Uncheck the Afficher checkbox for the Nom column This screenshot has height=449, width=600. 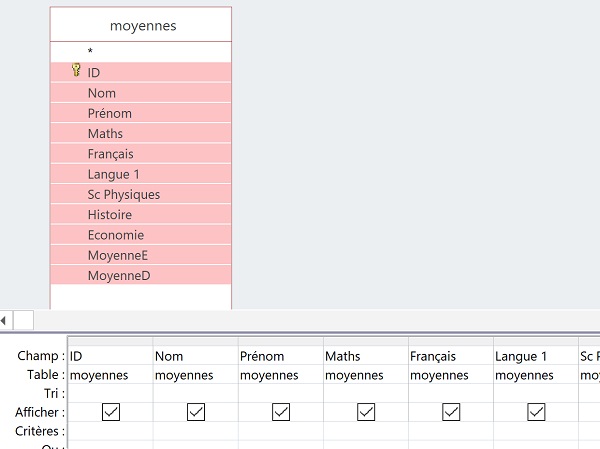196,412
